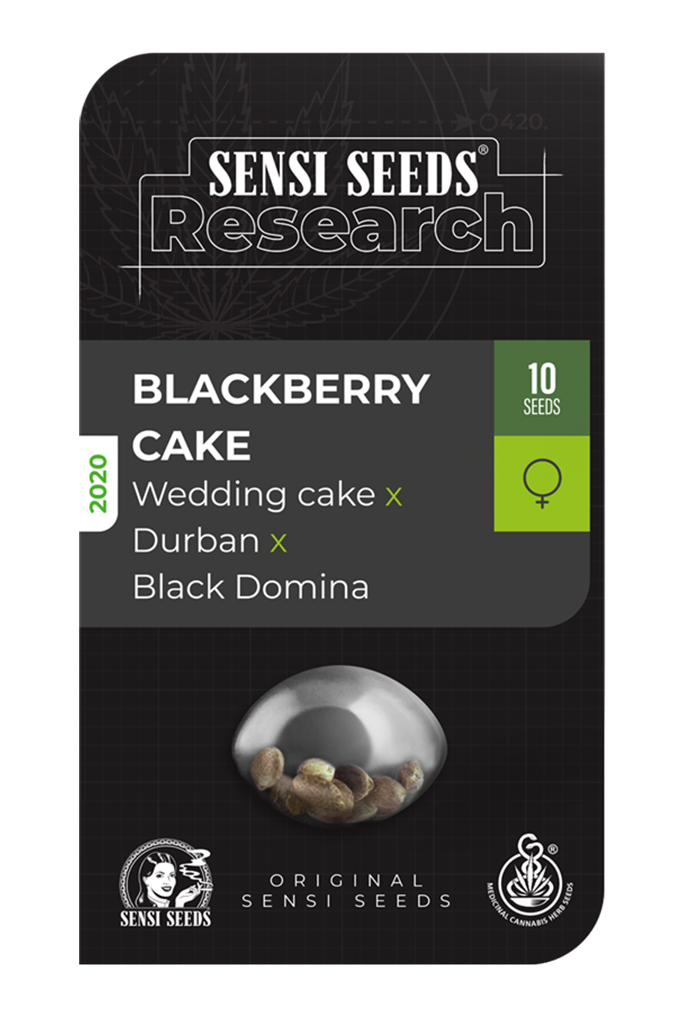Click the Sensi Seeds Research logo
This screenshot has width=683, height=1024.
pyautogui.click(x=343, y=202)
